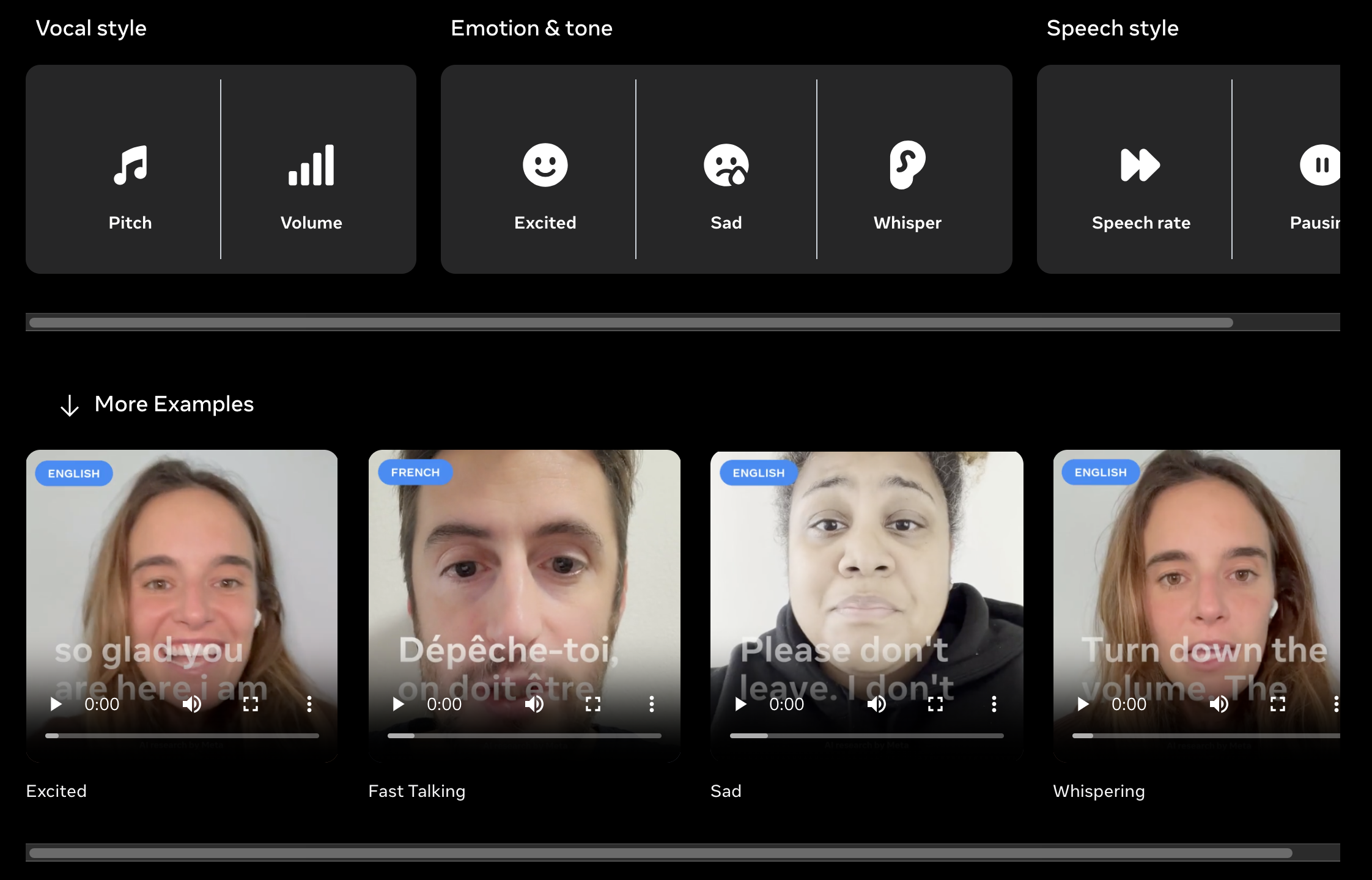The width and height of the screenshot is (1372, 880).
Task: Open options menu for the Whispering video
Action: [1337, 705]
